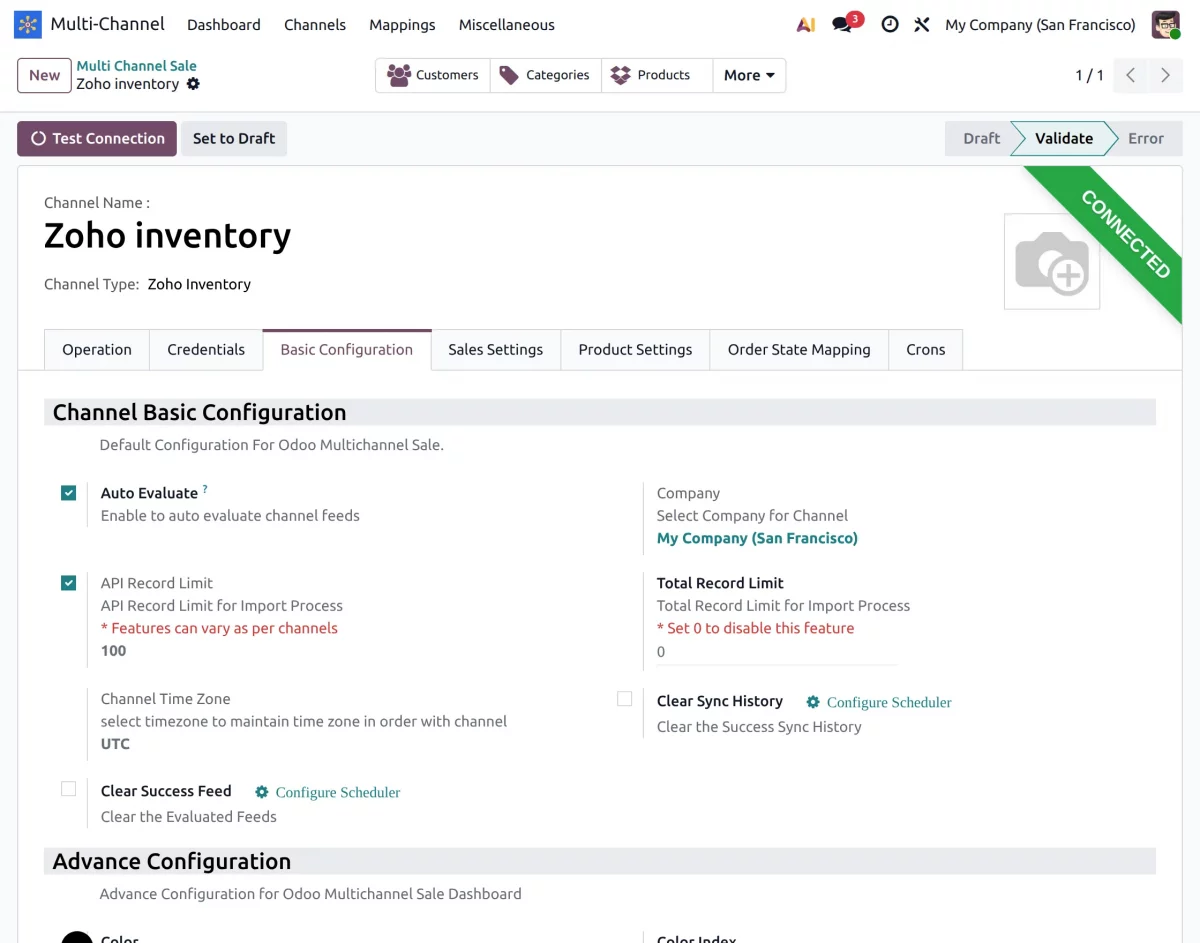Open gear settings next to Zoho inventory
The image size is (1200, 943).
point(193,84)
